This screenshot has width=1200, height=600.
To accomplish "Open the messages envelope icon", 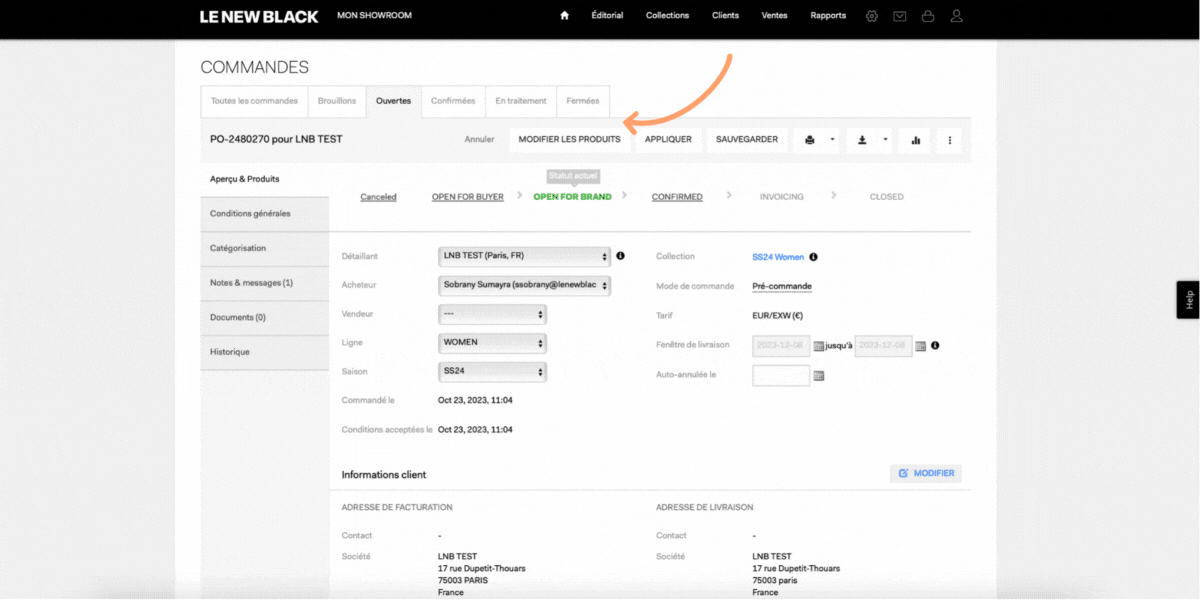I will point(900,16).
